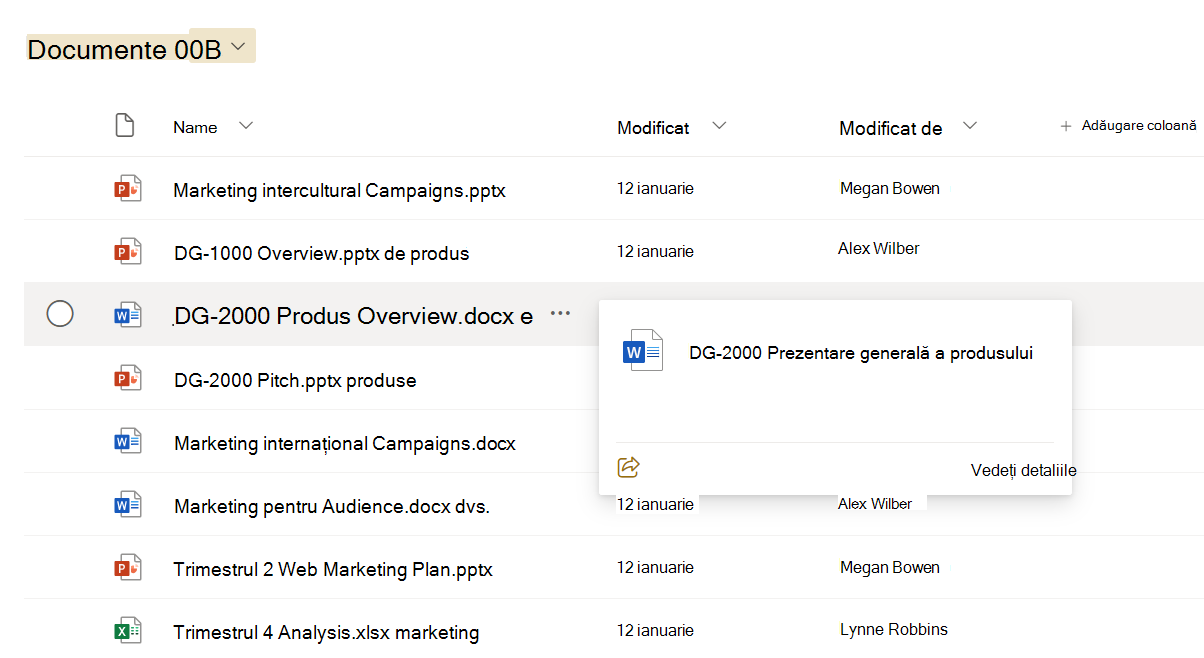
Task: Click the PowerPoint icon for Marketing intercultural Campaigns.pptx
Action: [x=128, y=188]
